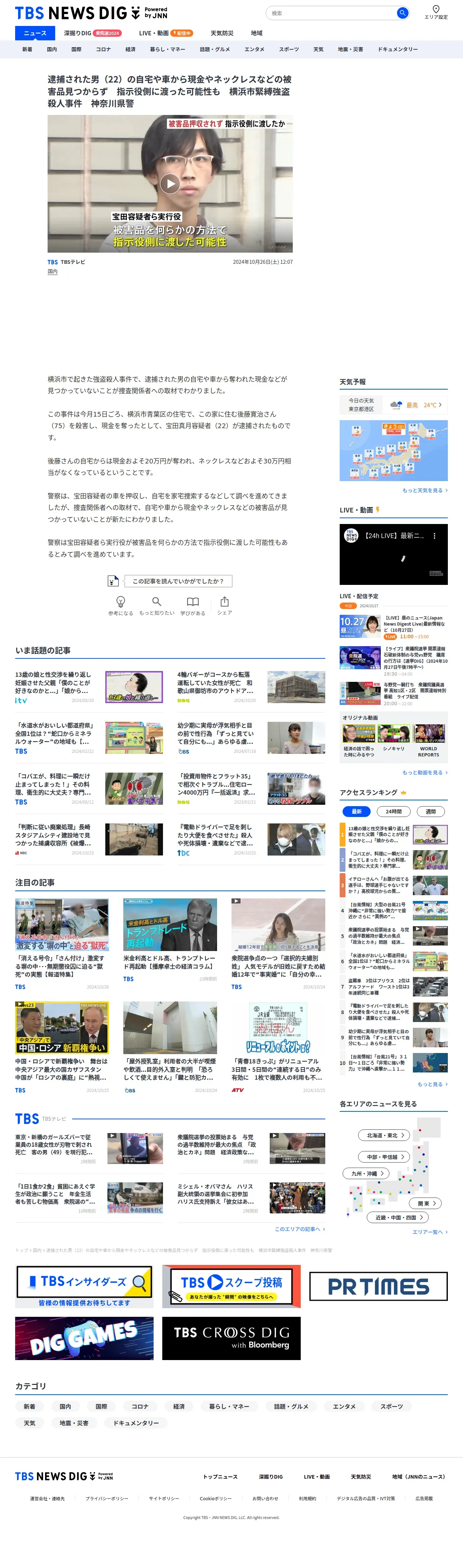The width and height of the screenshot is (463, 1568).
Task: Open the 深掘りDIG tab
Action: click(93, 34)
